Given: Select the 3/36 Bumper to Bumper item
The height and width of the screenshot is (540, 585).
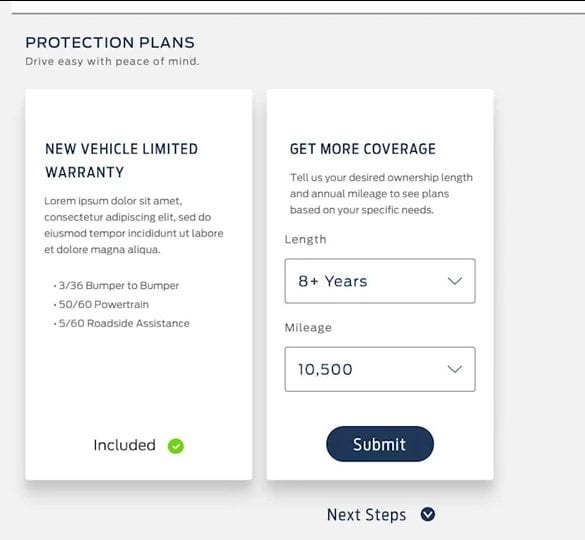Looking at the screenshot, I should (116, 285).
